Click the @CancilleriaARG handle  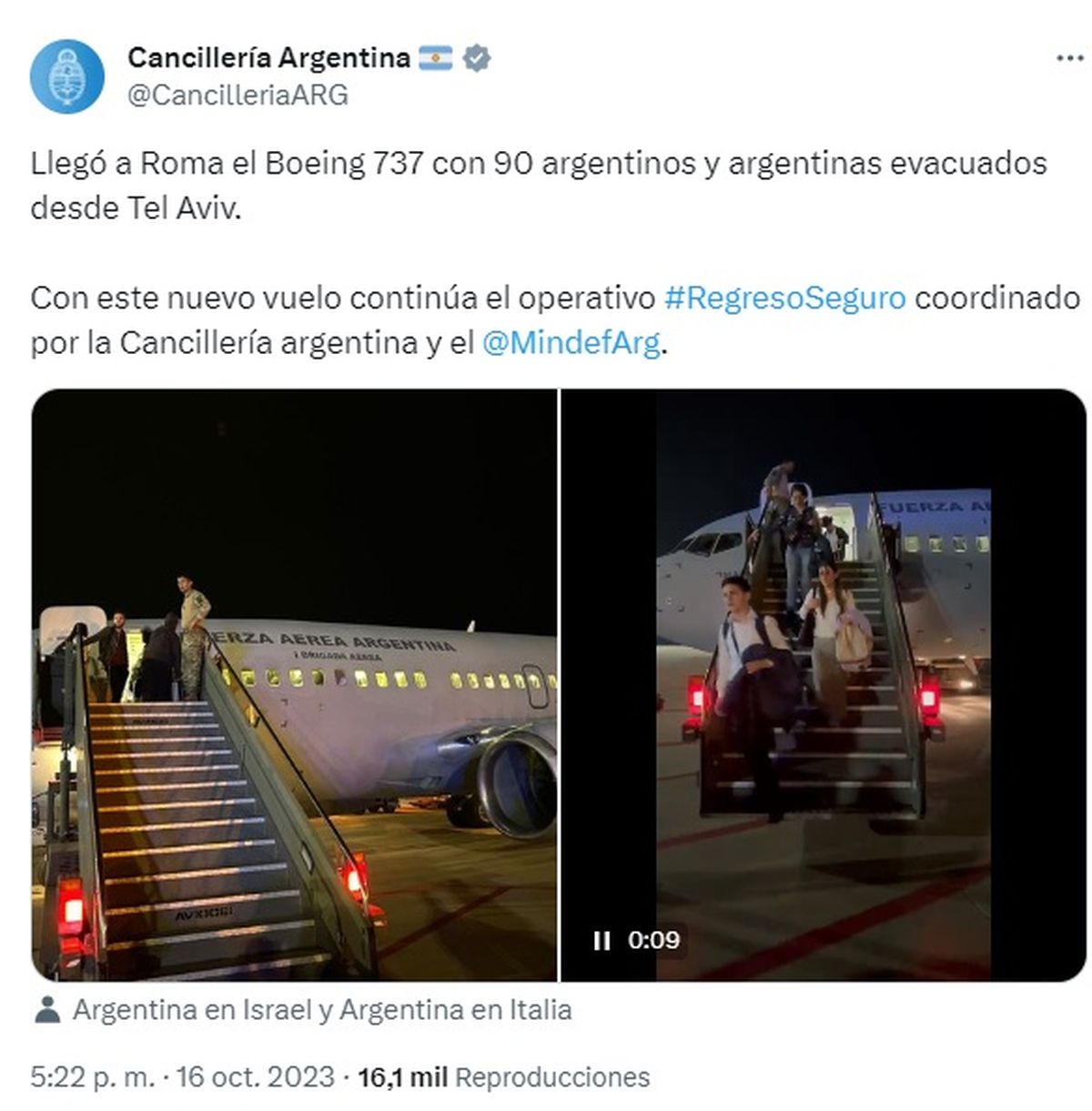click(x=238, y=96)
